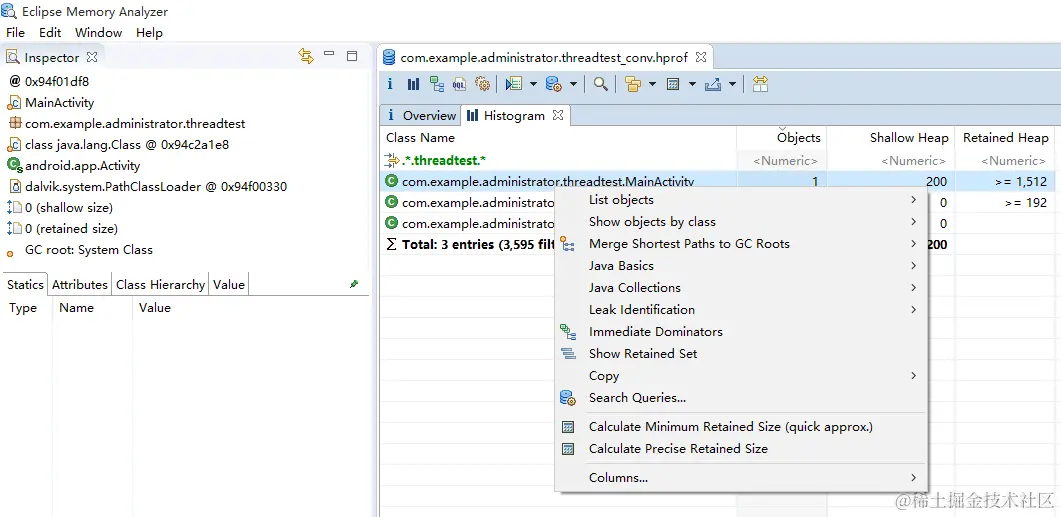Expand the List objects submenu
This screenshot has width=1061, height=517.
click(x=913, y=200)
